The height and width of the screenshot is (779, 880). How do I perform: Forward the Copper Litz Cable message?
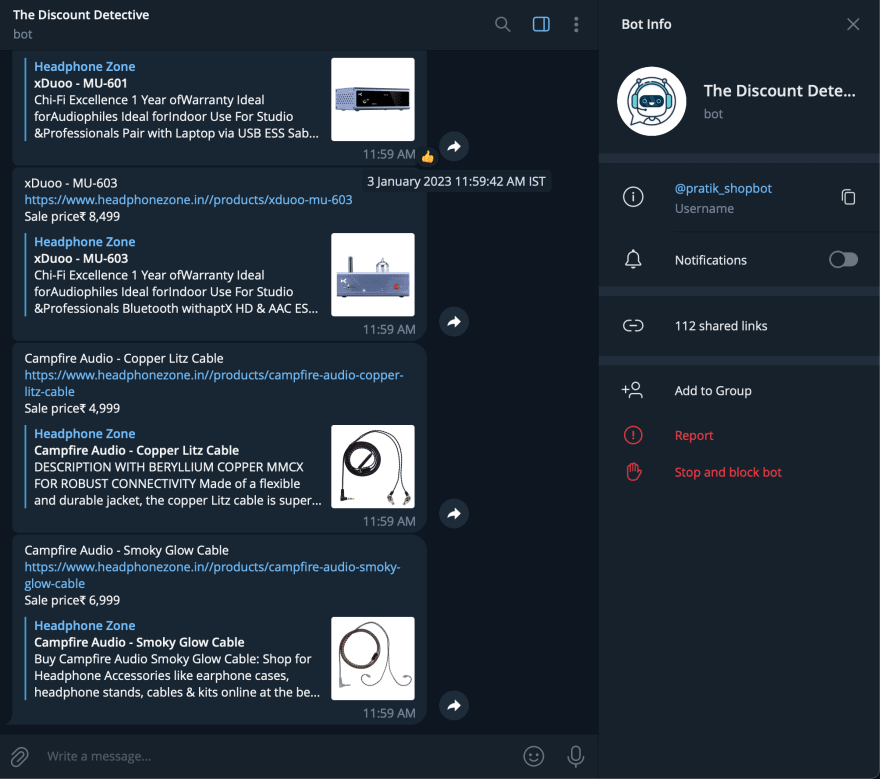[x=454, y=514]
